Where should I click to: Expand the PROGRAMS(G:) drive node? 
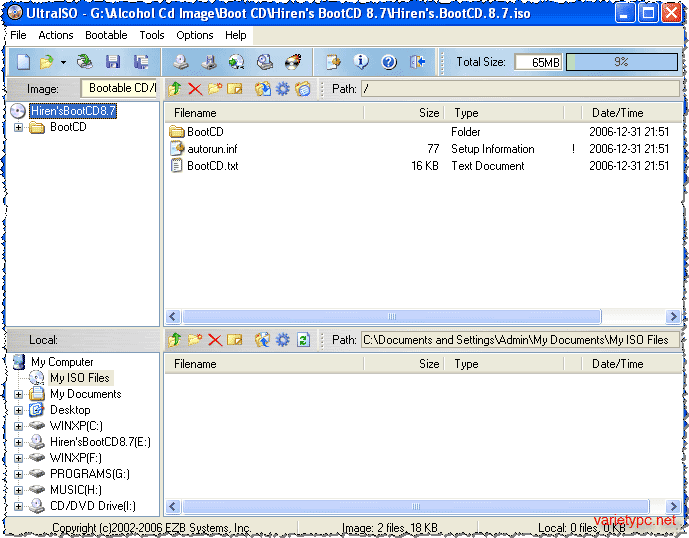point(18,474)
